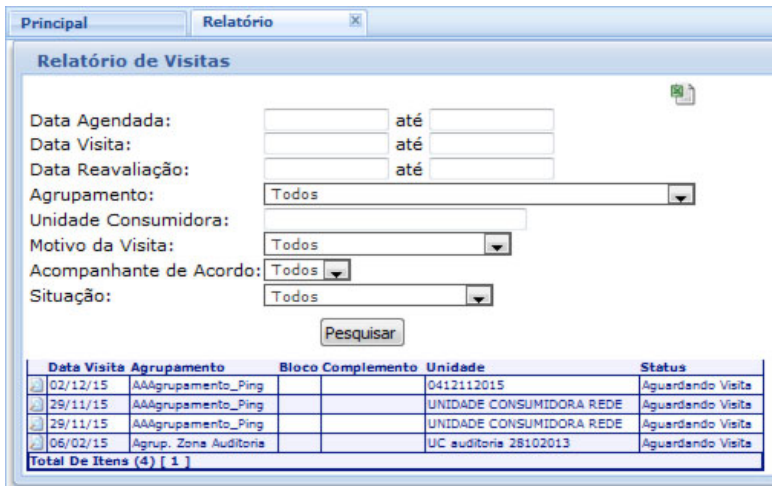Click the Status column header
Screen dimensions: 780x491
coord(662,366)
